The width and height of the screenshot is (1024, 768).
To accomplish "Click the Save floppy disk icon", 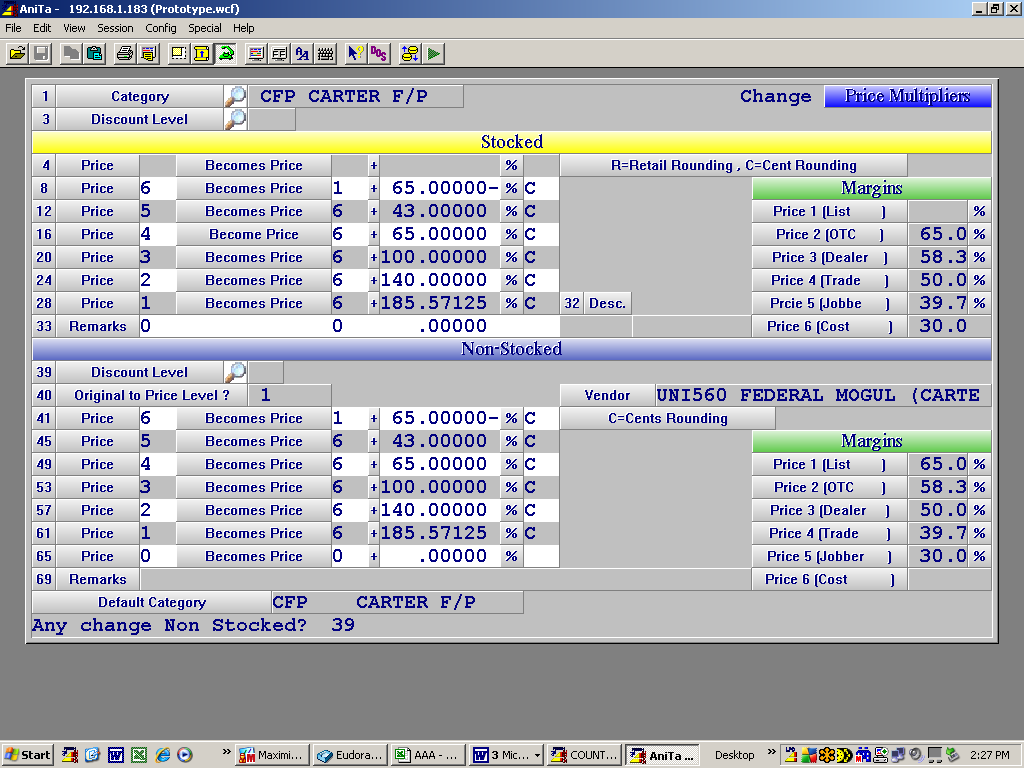I will click(x=41, y=54).
